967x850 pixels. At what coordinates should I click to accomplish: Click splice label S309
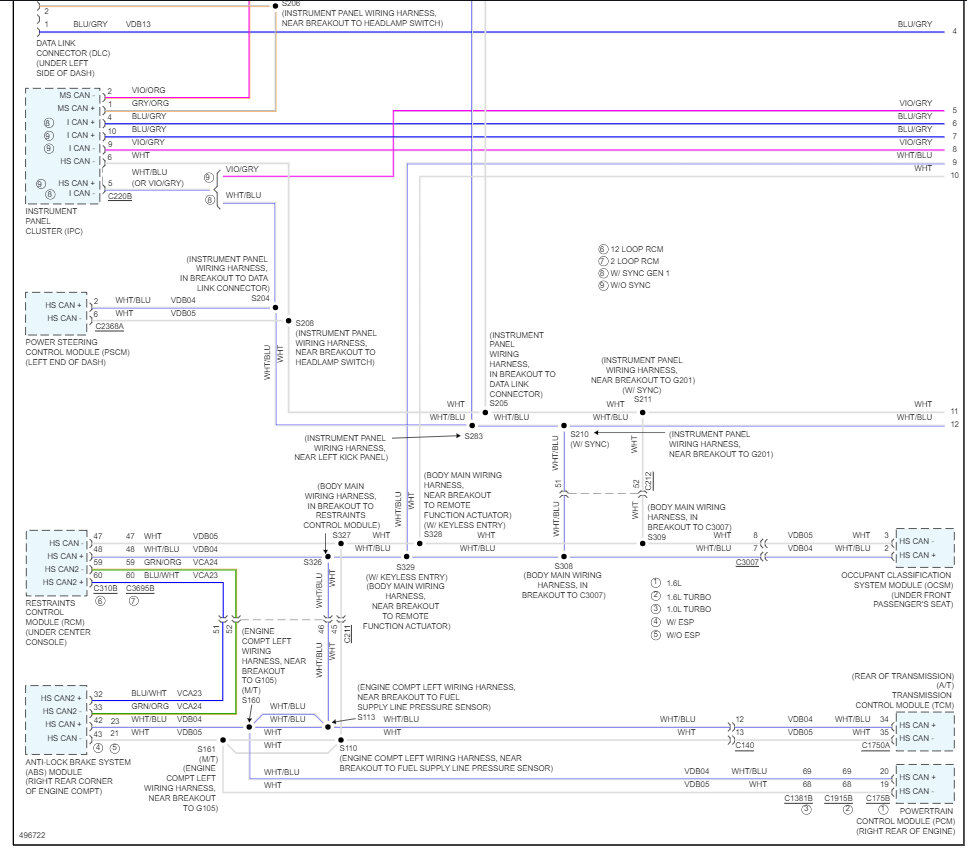657,537
